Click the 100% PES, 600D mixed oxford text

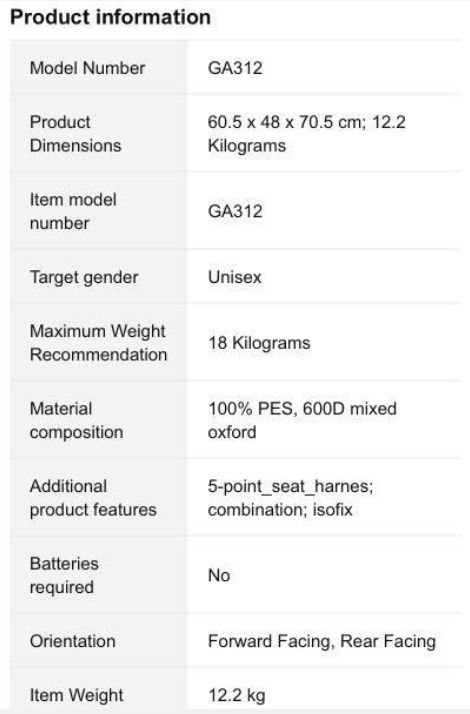[x=302, y=420]
